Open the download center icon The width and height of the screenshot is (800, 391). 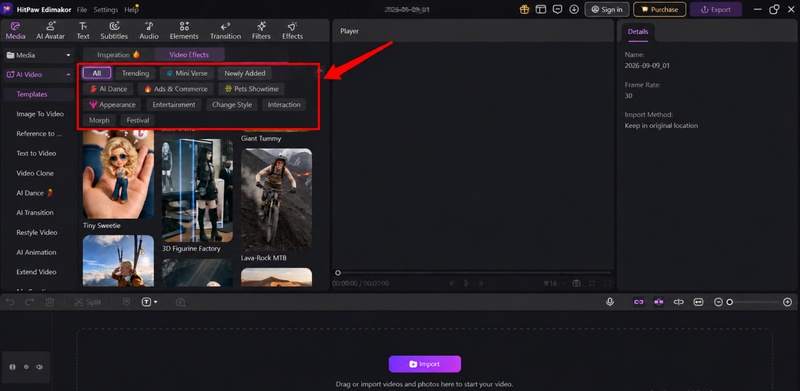coord(574,10)
